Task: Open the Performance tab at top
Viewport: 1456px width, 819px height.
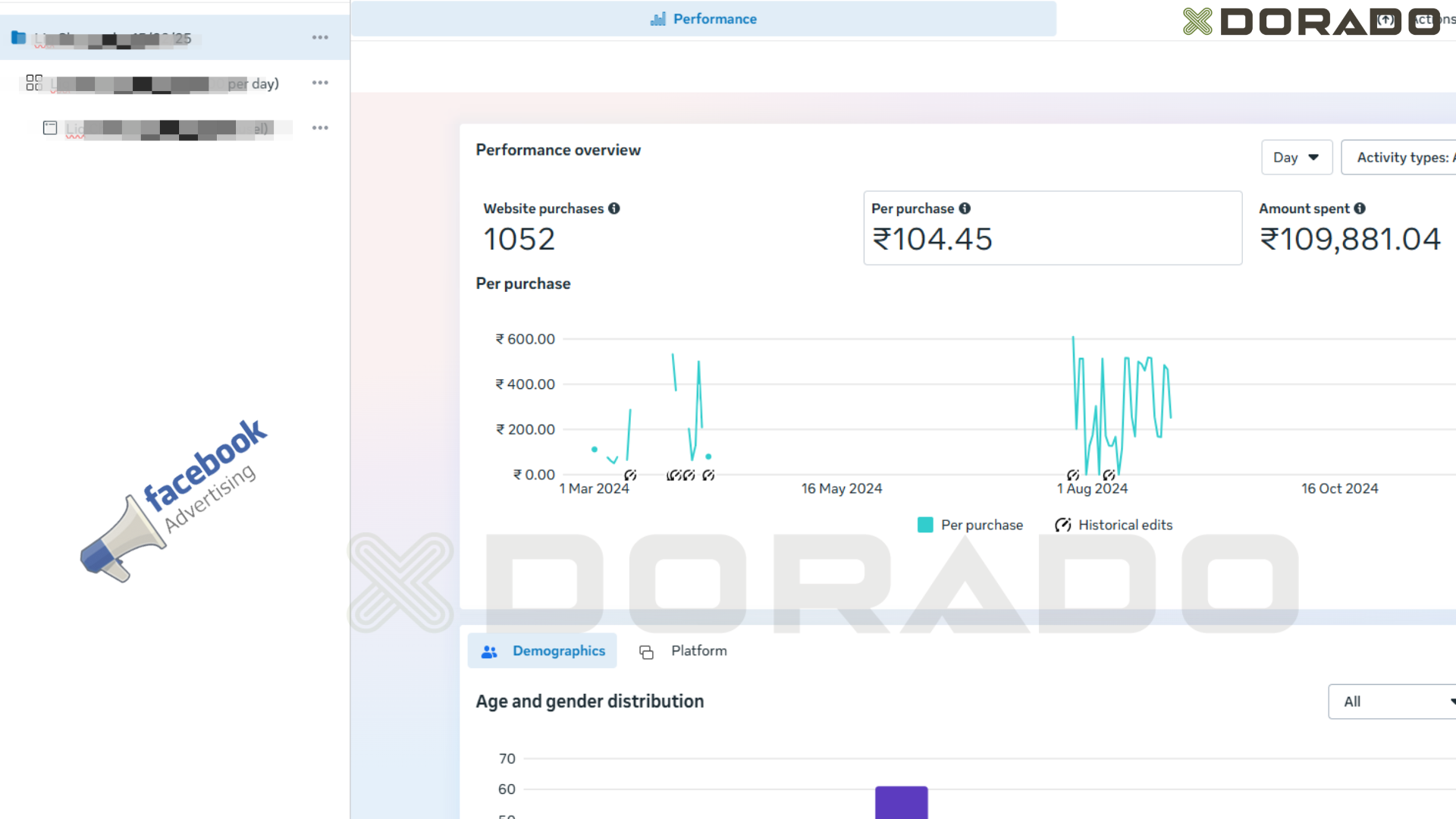Action: tap(704, 19)
